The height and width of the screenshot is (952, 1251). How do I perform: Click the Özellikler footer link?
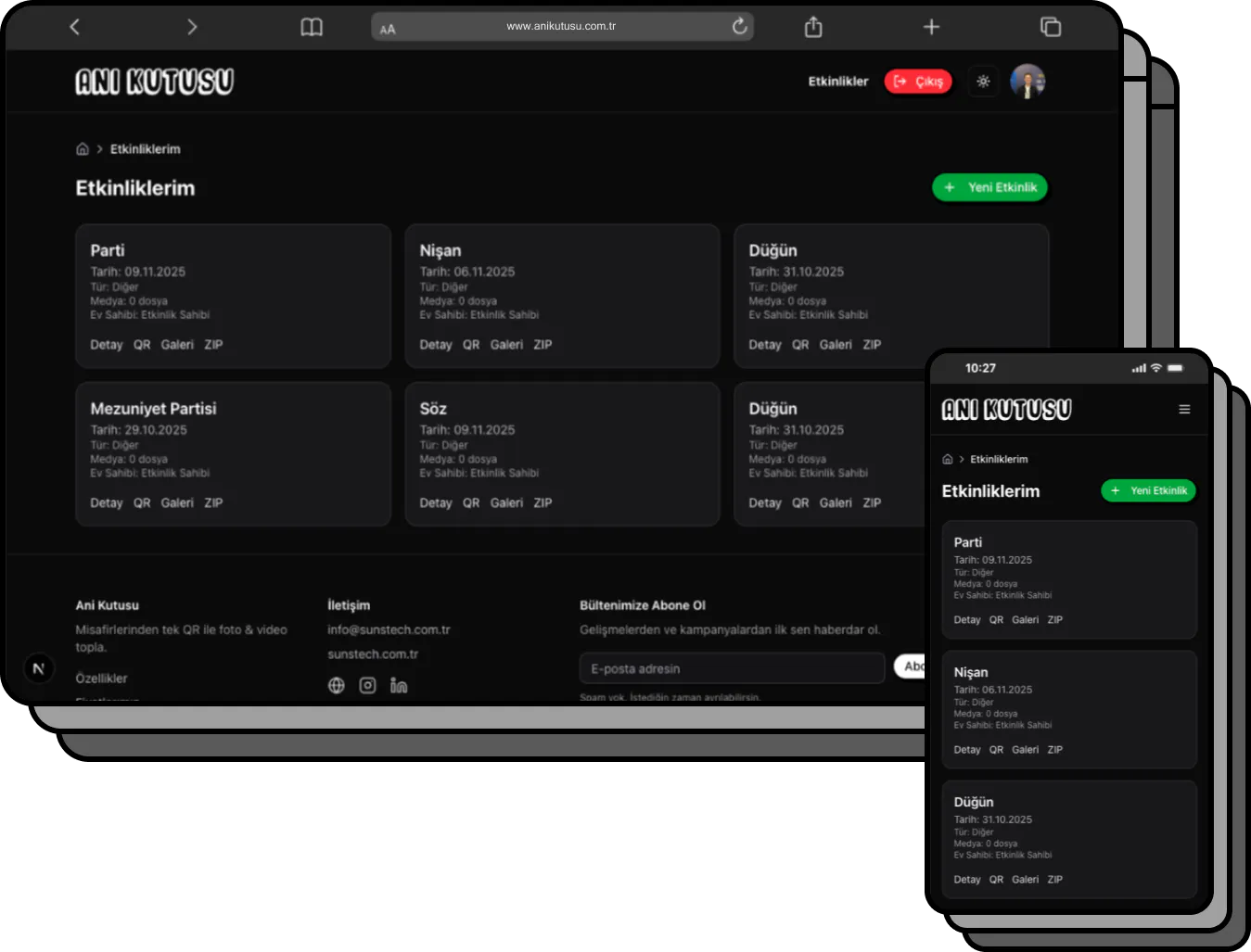(101, 679)
